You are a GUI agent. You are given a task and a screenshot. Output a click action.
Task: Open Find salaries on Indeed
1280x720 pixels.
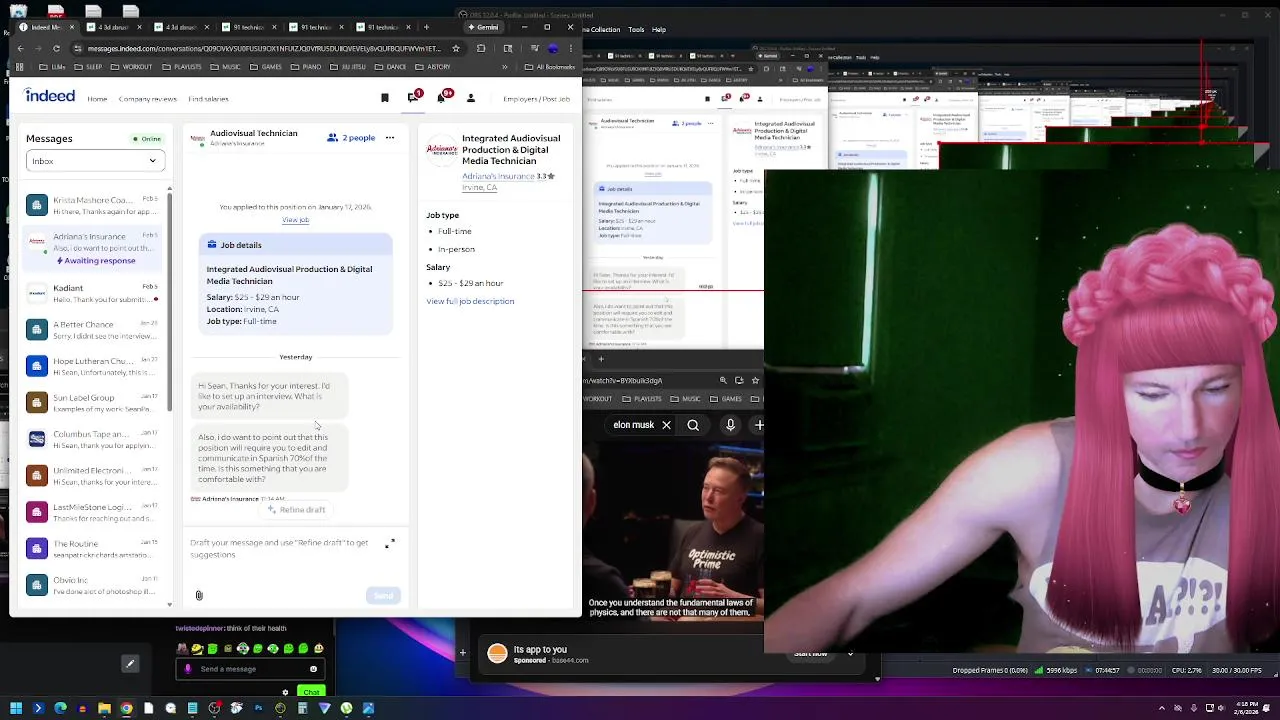coord(208,99)
